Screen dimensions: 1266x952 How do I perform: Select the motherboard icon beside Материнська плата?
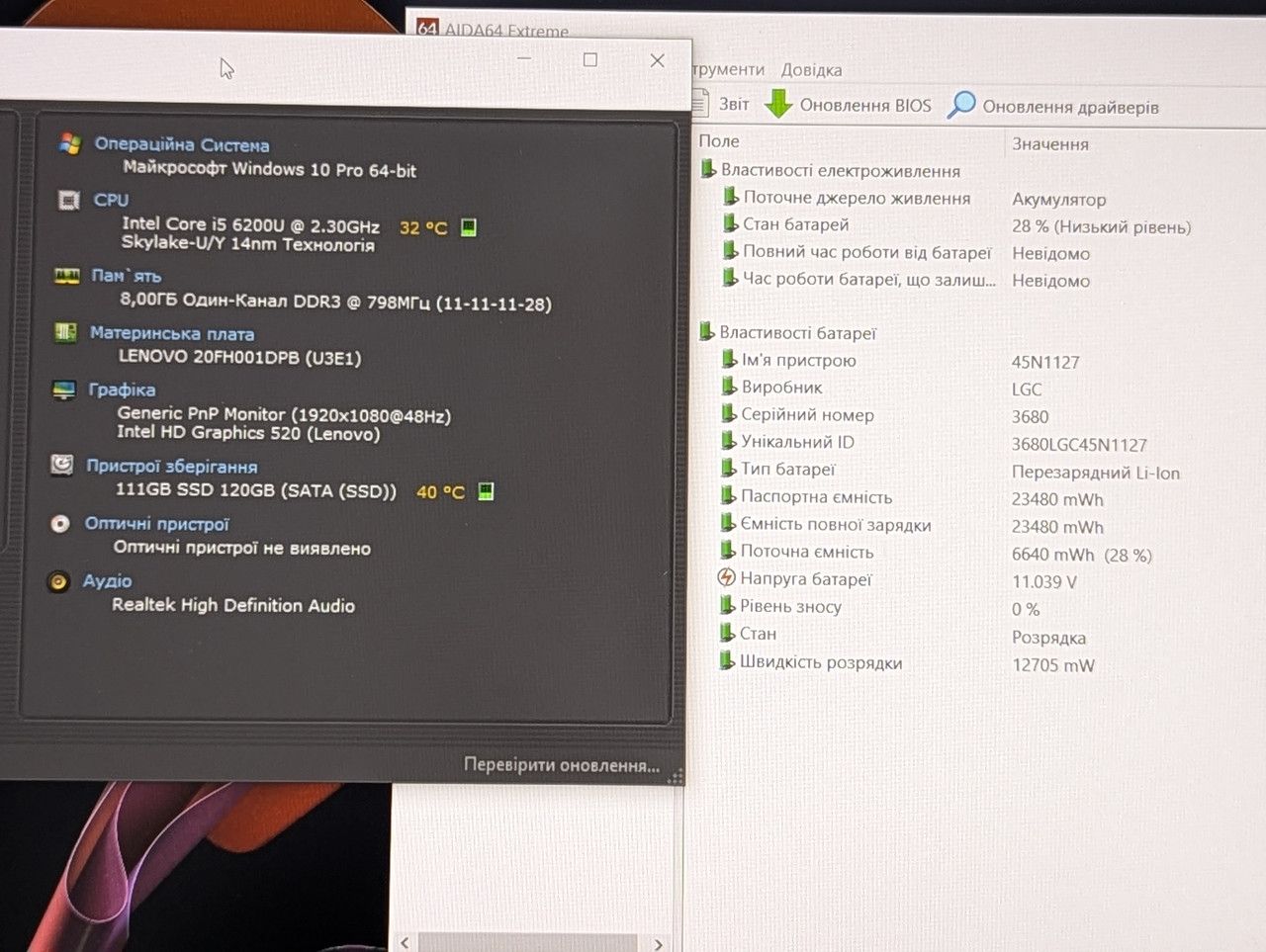[x=65, y=332]
